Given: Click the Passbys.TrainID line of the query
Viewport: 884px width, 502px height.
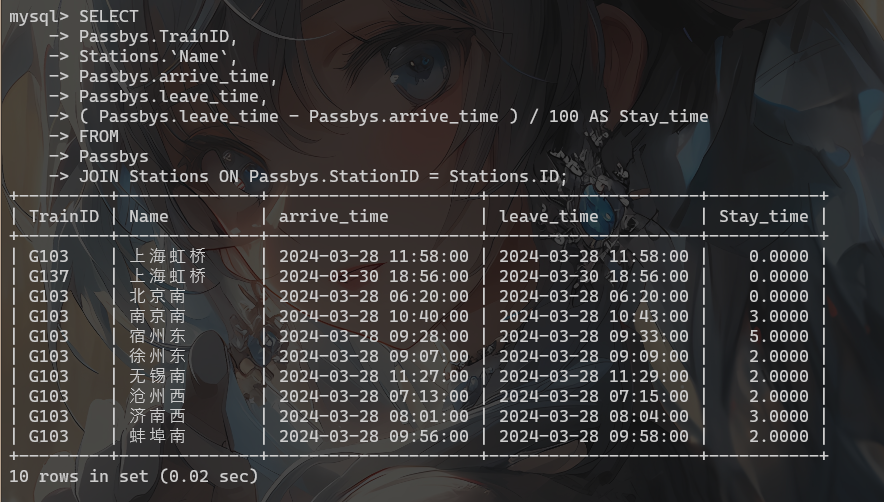Looking at the screenshot, I should (x=158, y=36).
